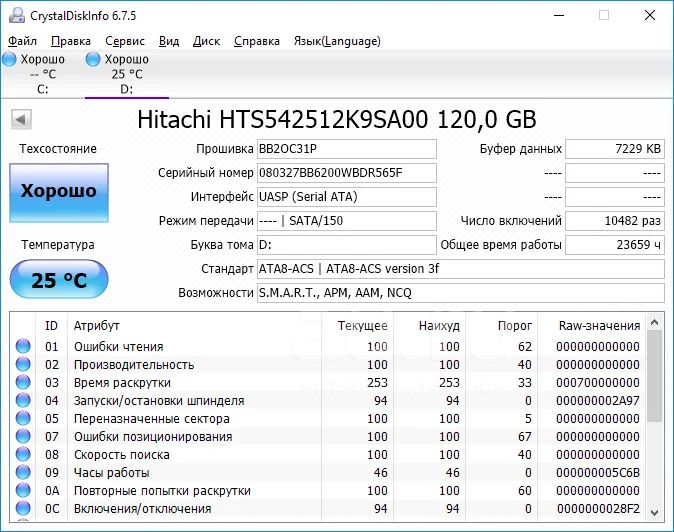
Task: Select the Повторные попытки раскрутки row
Action: 328,491
